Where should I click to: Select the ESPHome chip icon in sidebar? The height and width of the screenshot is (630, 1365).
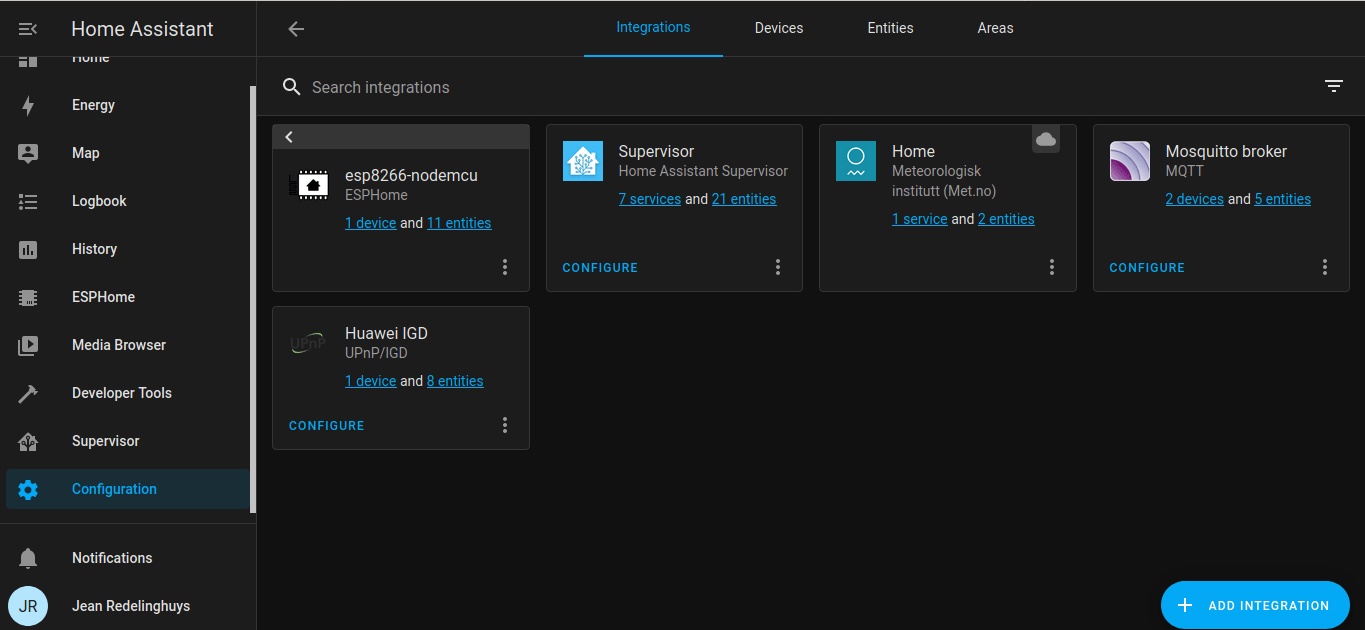[x=28, y=297]
